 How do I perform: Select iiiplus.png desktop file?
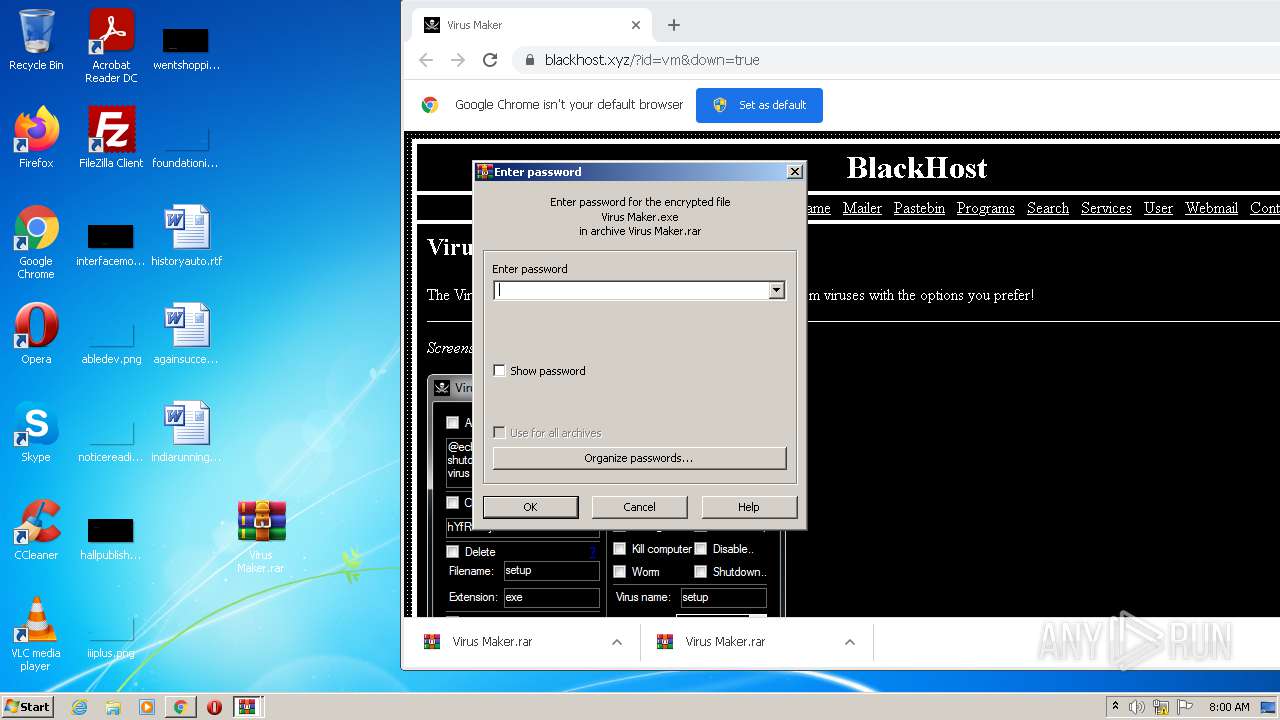[111, 636]
